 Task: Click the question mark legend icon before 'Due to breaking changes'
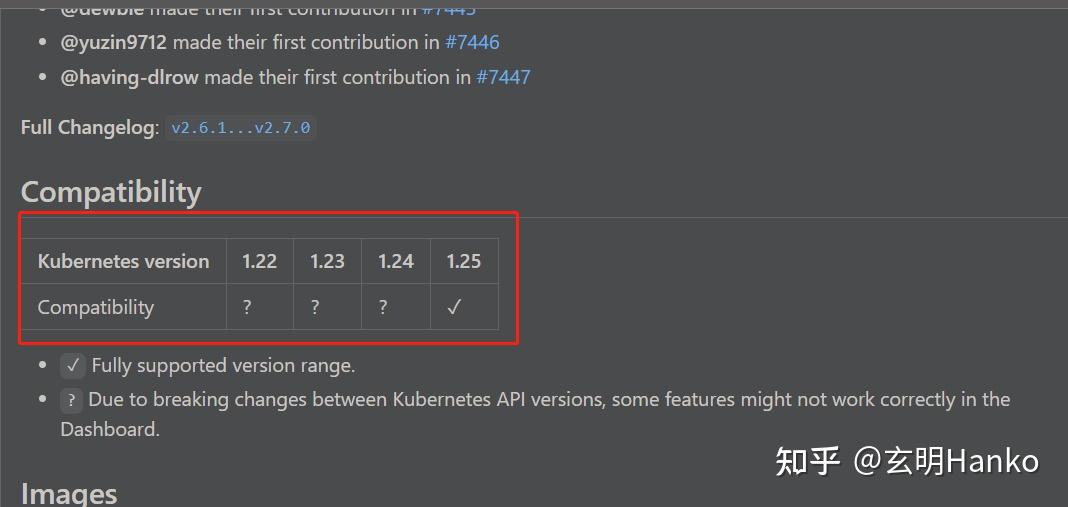[70, 400]
